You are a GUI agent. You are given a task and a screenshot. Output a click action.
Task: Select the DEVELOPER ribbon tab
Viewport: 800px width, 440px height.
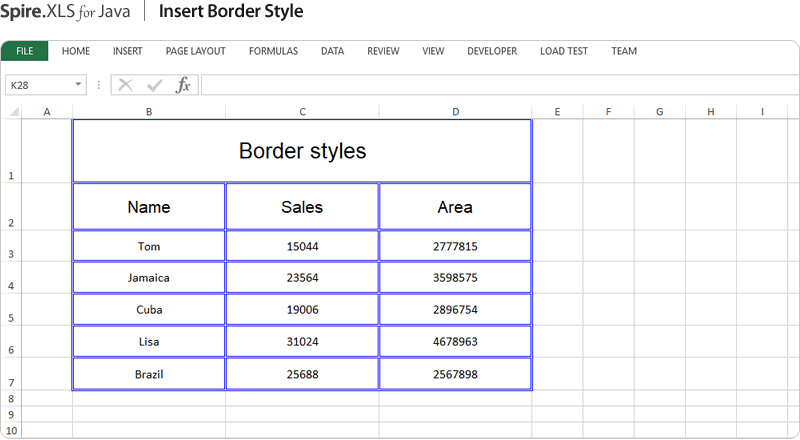coord(492,51)
